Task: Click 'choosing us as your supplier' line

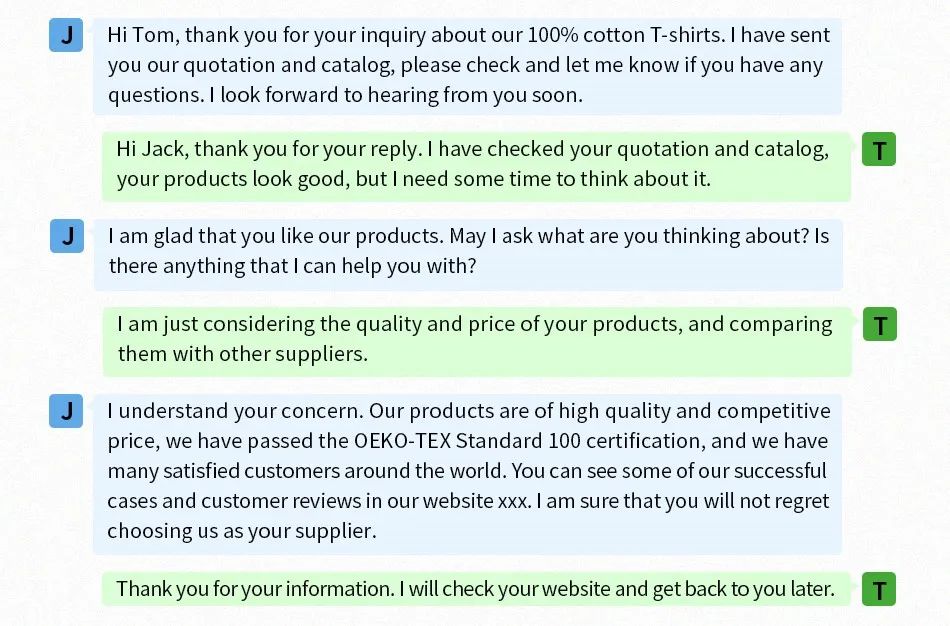Action: pos(242,531)
